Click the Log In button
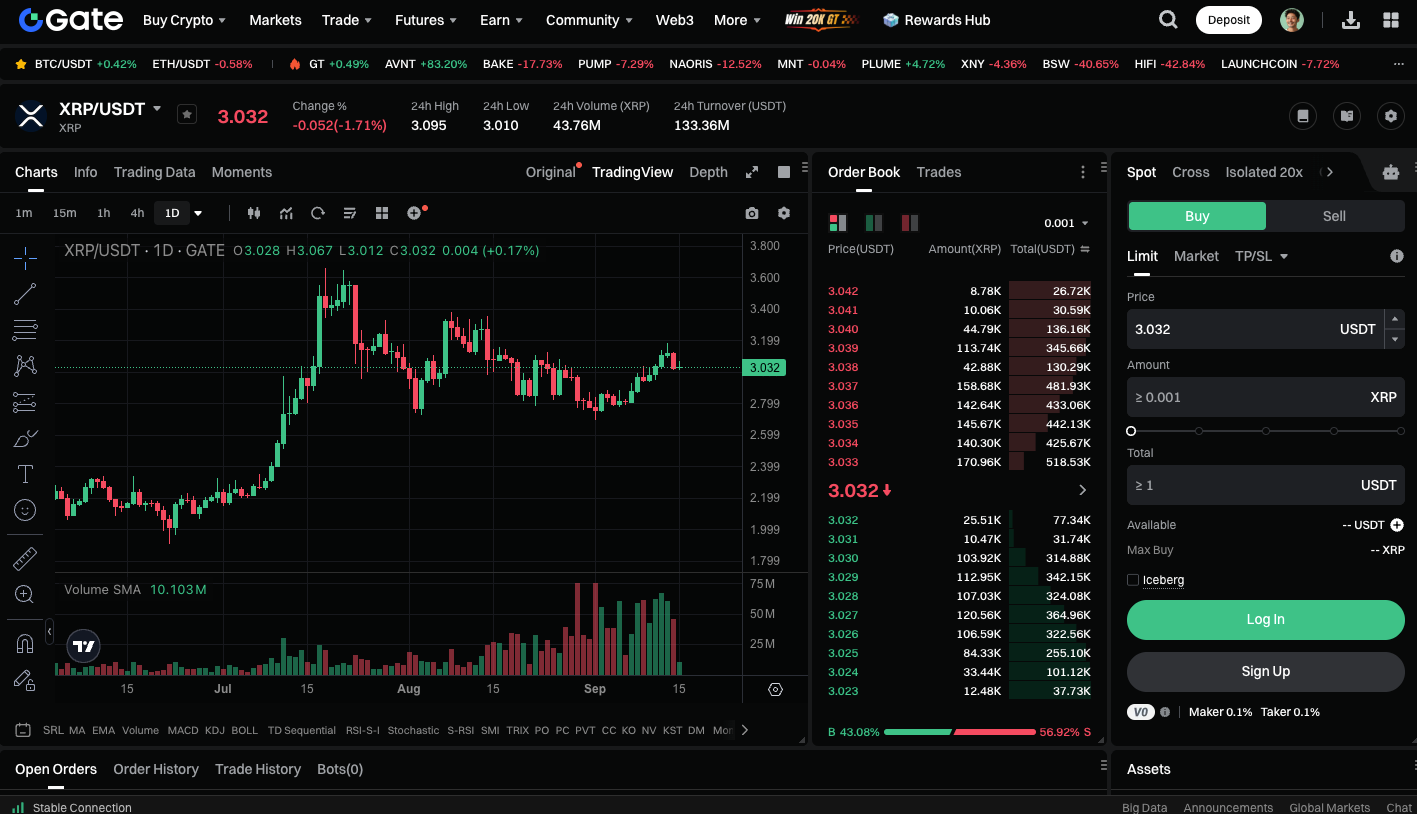The image size is (1417, 814). coord(1266,620)
